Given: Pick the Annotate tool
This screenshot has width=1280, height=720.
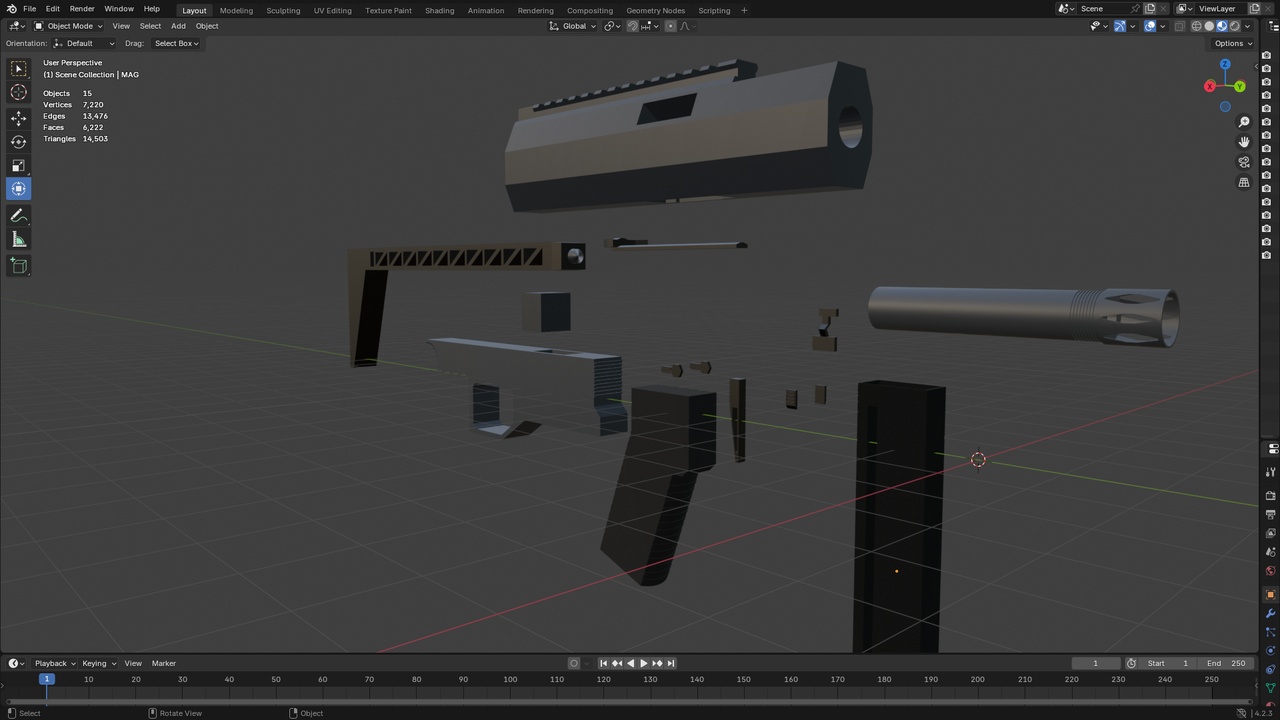Looking at the screenshot, I should 18,216.
